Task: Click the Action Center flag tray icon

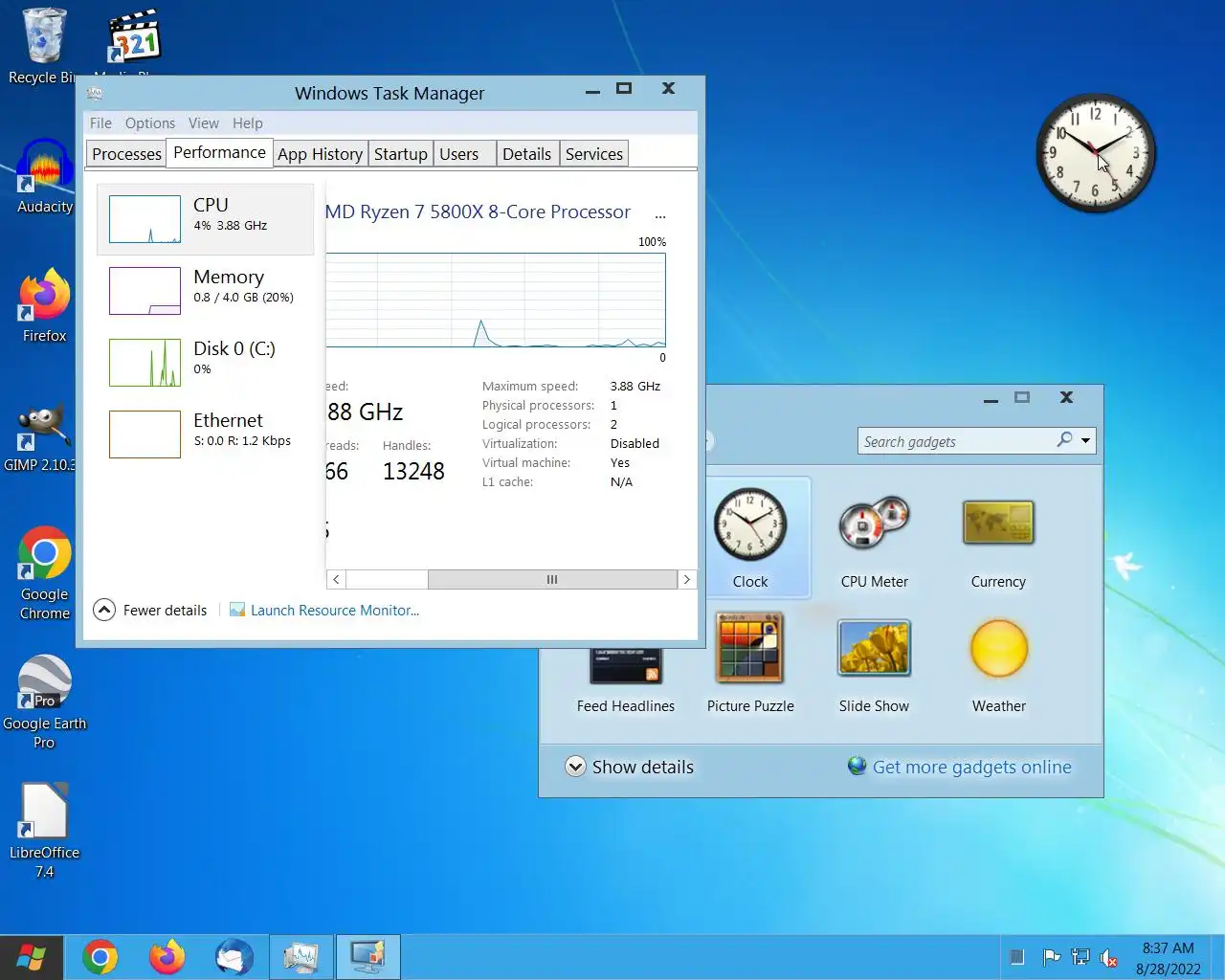Action: tap(1051, 957)
